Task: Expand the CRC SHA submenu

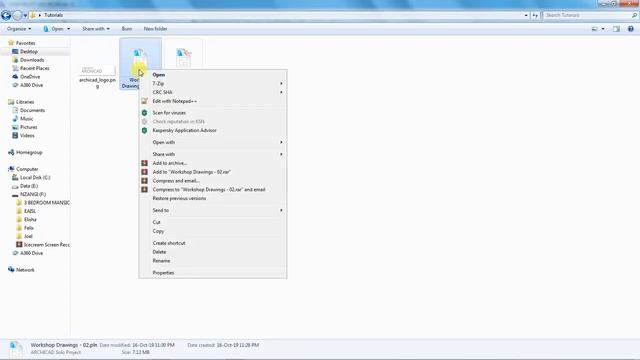Action: [213, 92]
